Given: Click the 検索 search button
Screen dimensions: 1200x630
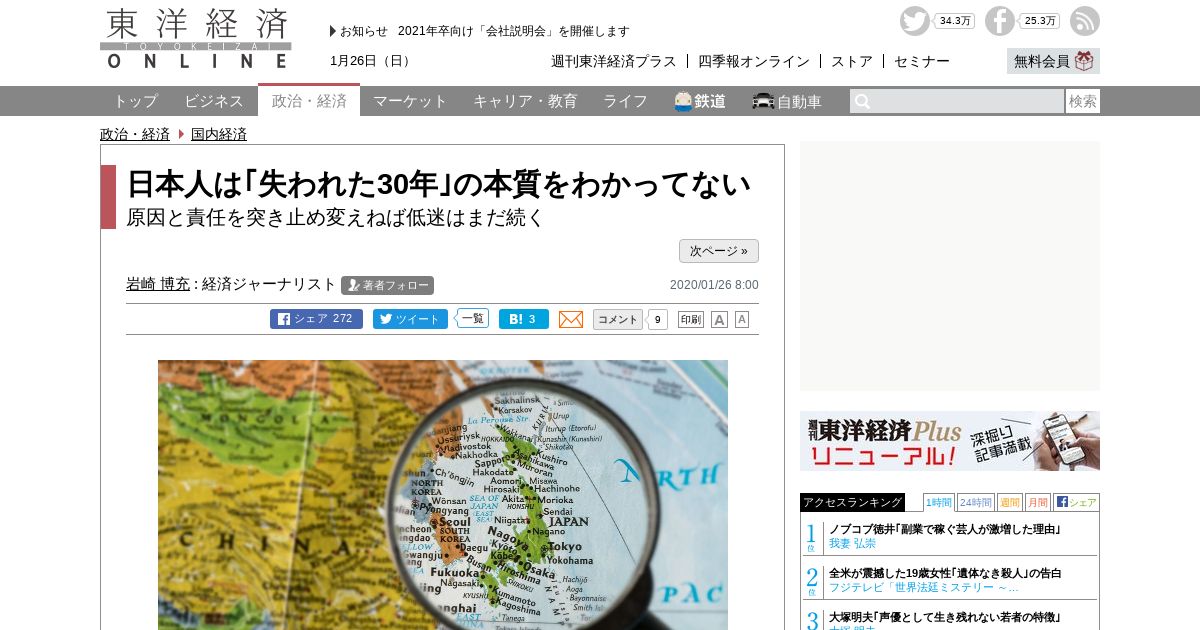Looking at the screenshot, I should click(x=1083, y=101).
